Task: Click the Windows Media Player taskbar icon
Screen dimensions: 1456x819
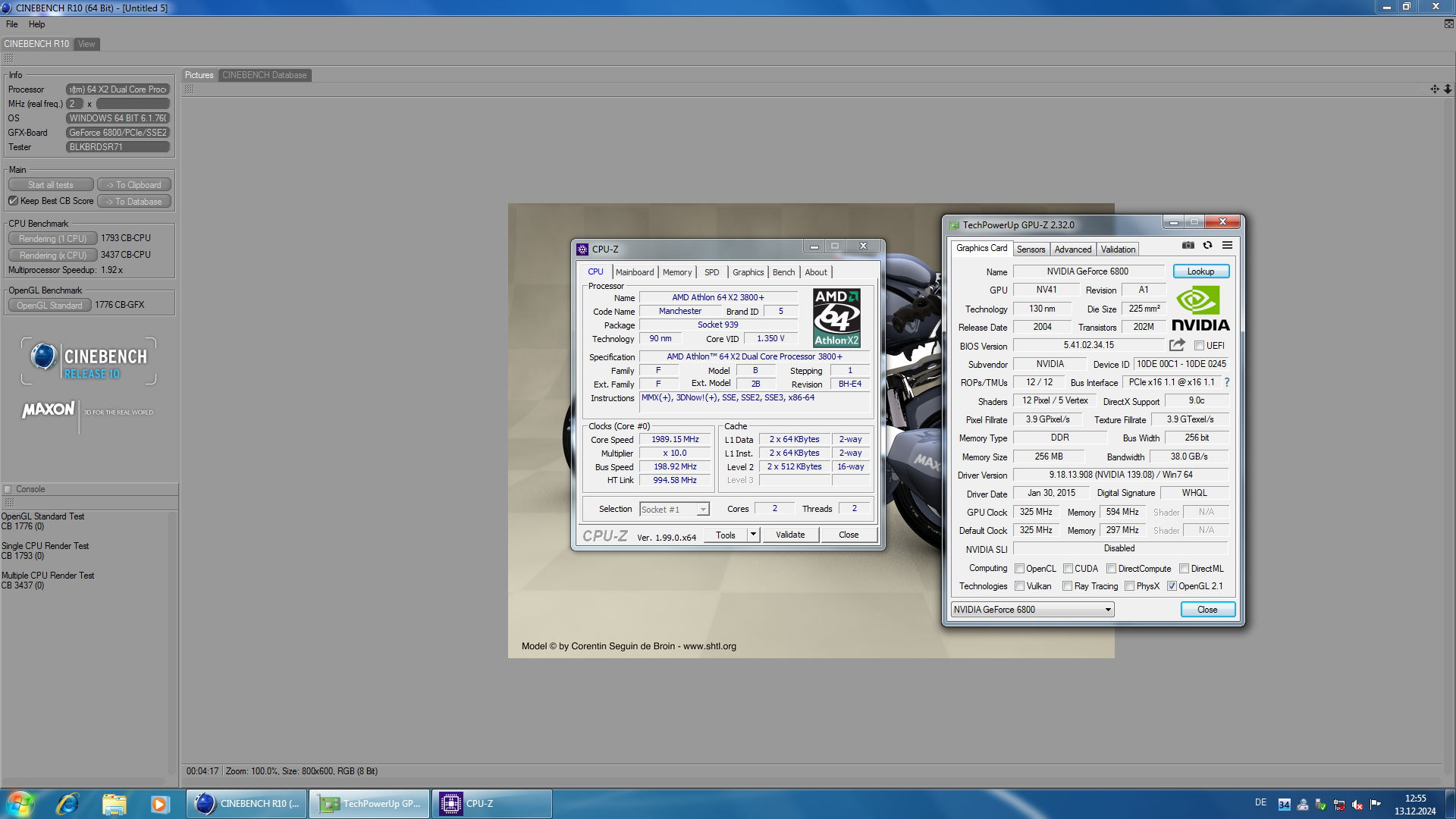Action: point(159,804)
